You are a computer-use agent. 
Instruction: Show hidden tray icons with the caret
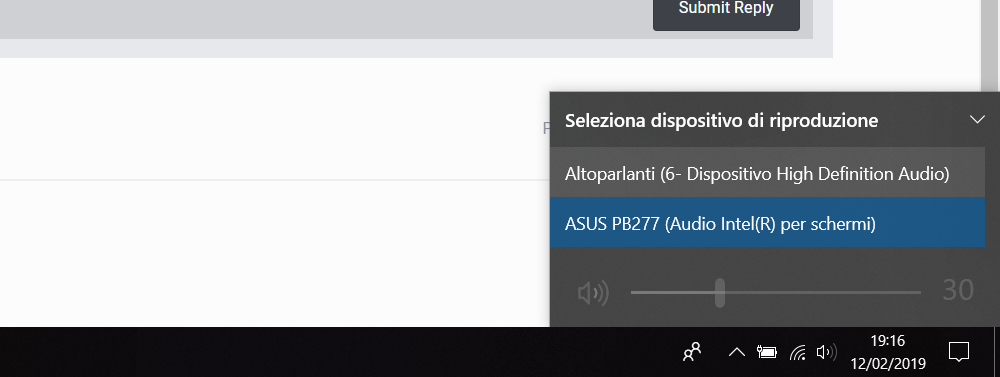click(x=737, y=352)
